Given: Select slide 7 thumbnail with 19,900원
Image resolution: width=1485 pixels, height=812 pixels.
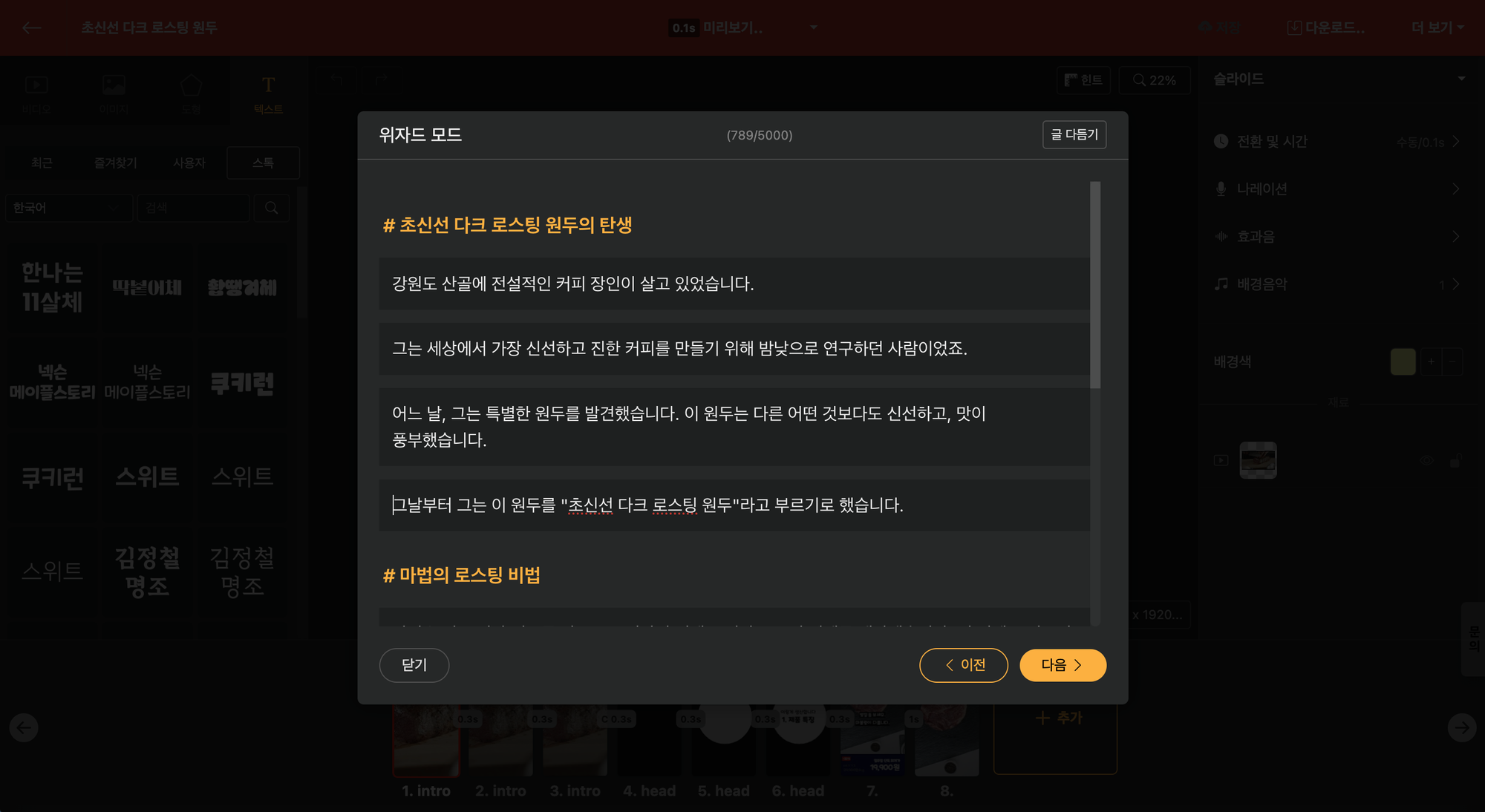Looking at the screenshot, I should [x=872, y=741].
